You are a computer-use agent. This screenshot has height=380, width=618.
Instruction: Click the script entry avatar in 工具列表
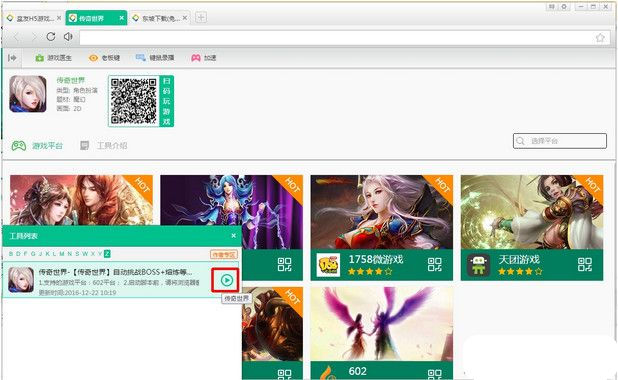[21, 279]
